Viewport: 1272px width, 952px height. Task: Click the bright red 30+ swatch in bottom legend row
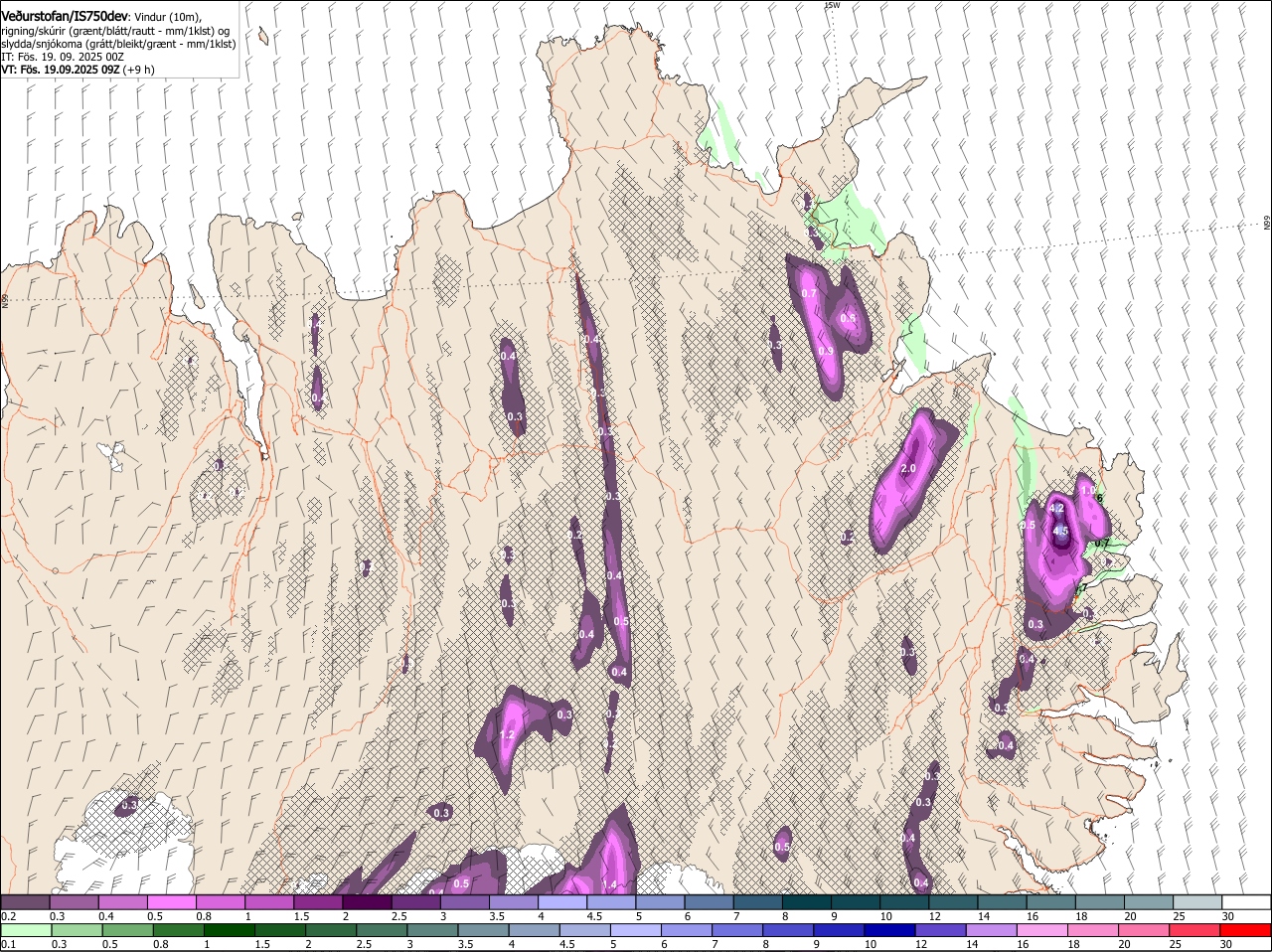click(1245, 930)
